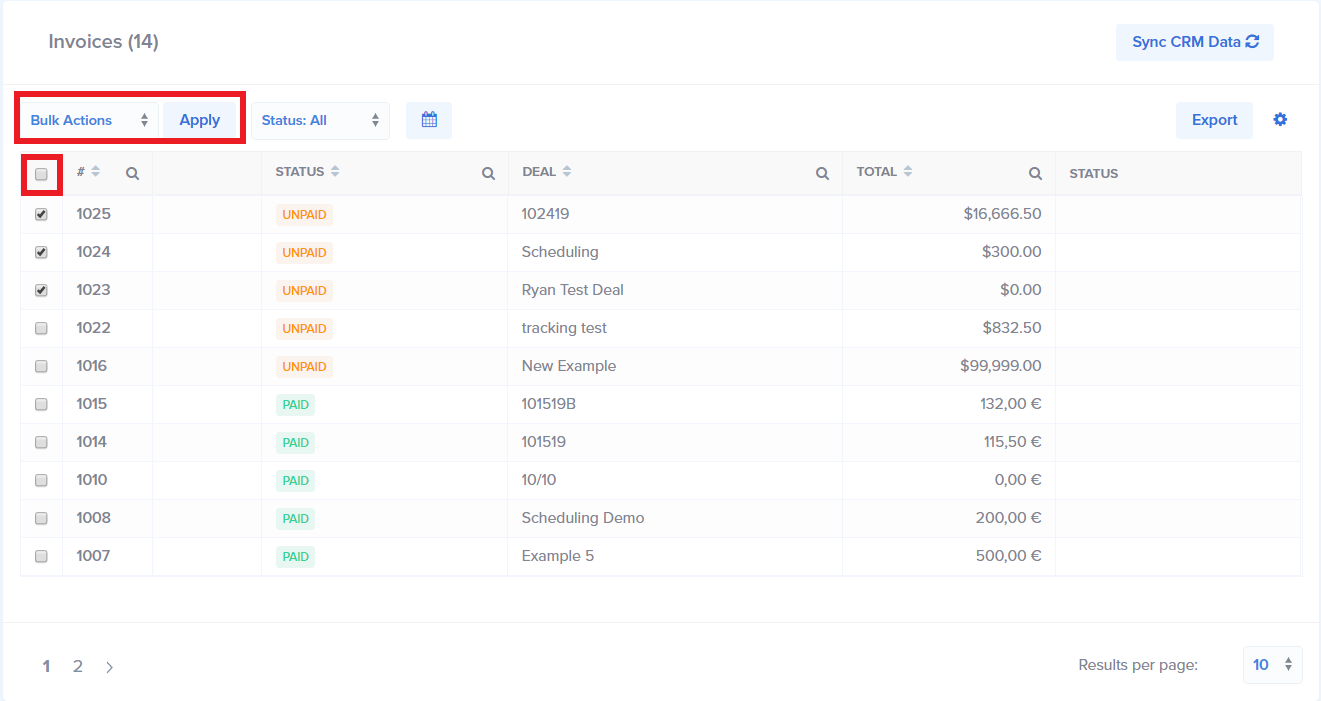This screenshot has height=701, width=1321.
Task: Open invoice number 1024
Action: [93, 252]
